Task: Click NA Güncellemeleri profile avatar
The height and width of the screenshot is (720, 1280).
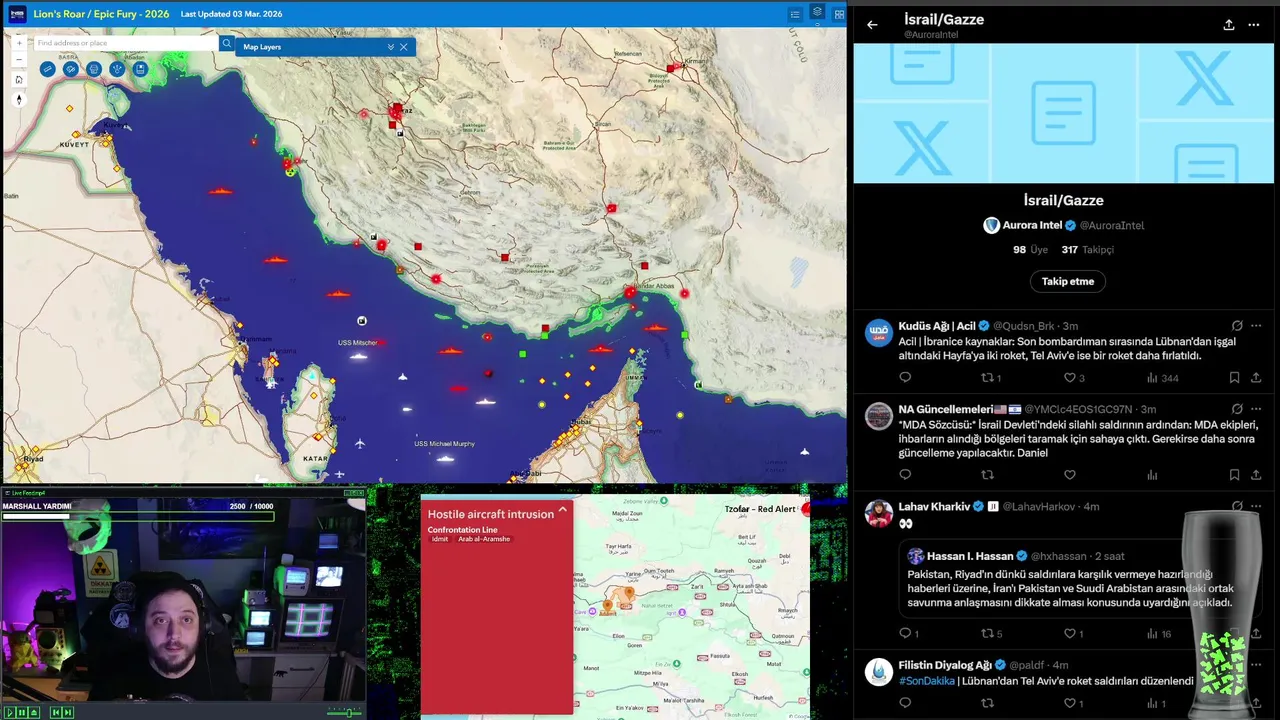Action: click(x=879, y=416)
